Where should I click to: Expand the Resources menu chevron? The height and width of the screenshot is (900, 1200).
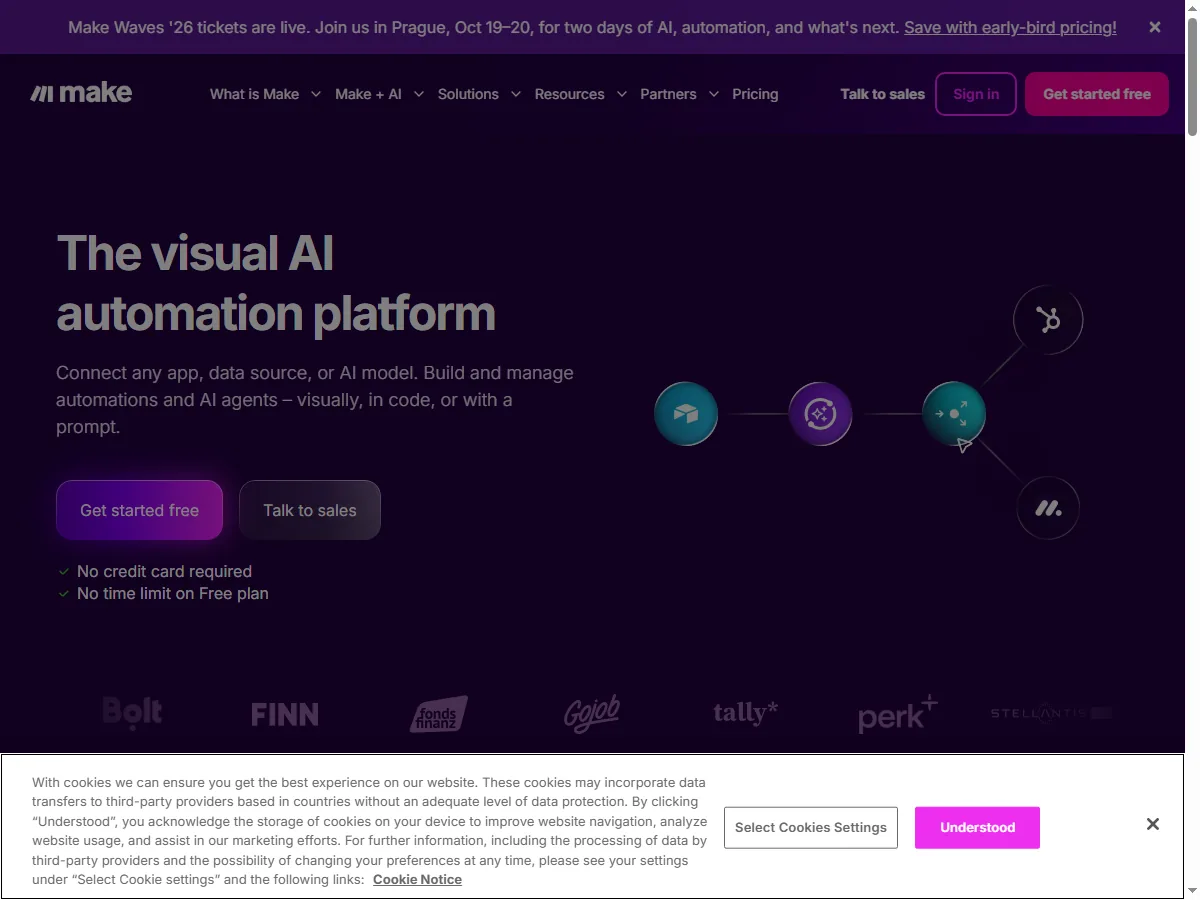[x=621, y=94]
